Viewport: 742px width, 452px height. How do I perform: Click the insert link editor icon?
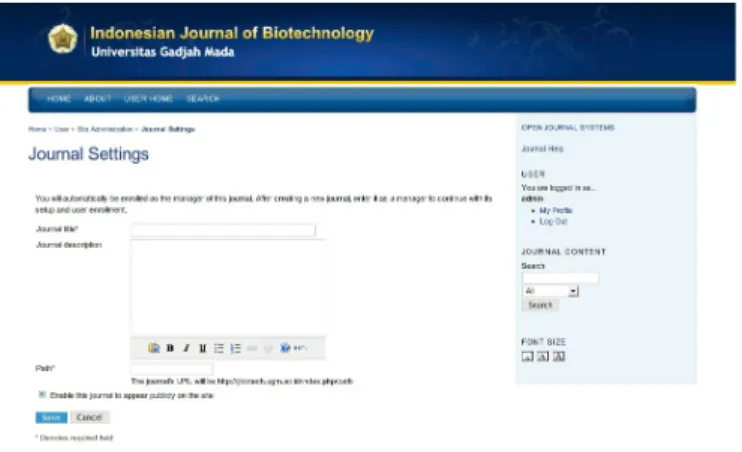tap(252, 348)
